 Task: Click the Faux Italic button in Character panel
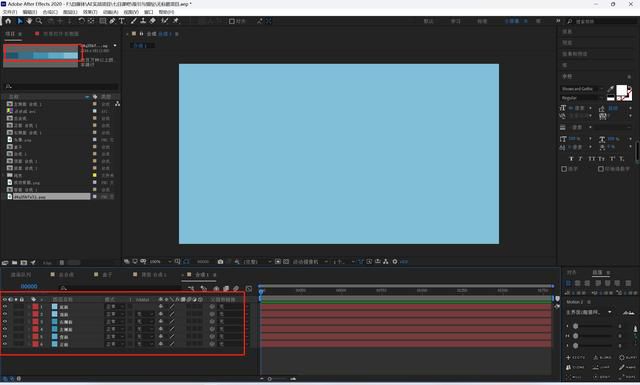(580, 158)
